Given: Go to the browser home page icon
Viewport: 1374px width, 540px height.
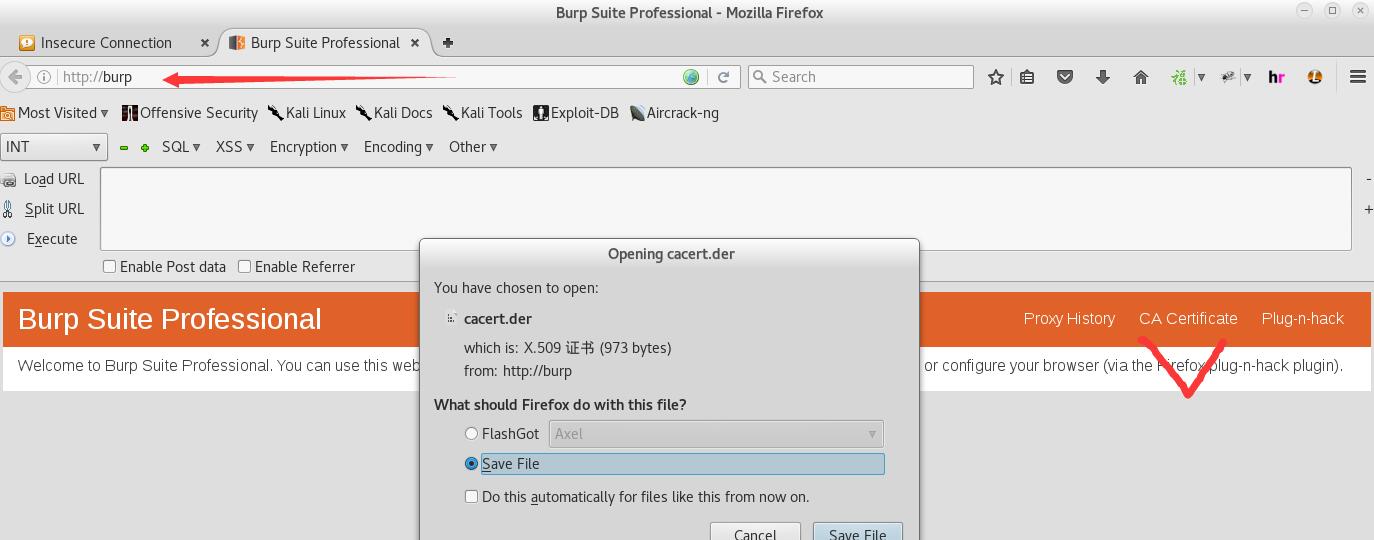Looking at the screenshot, I should point(1141,77).
